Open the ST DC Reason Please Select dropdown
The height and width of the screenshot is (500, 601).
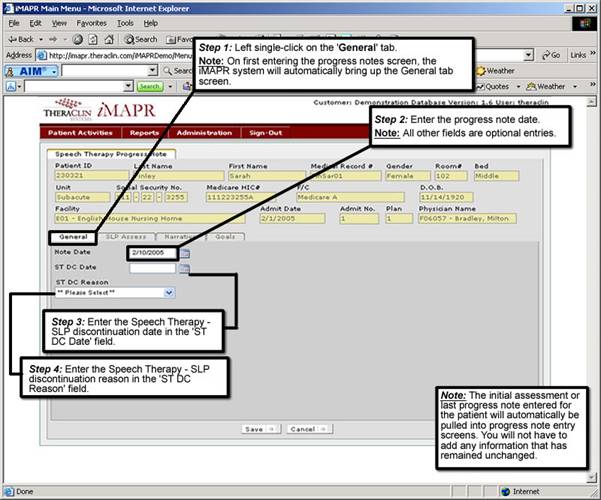point(115,293)
